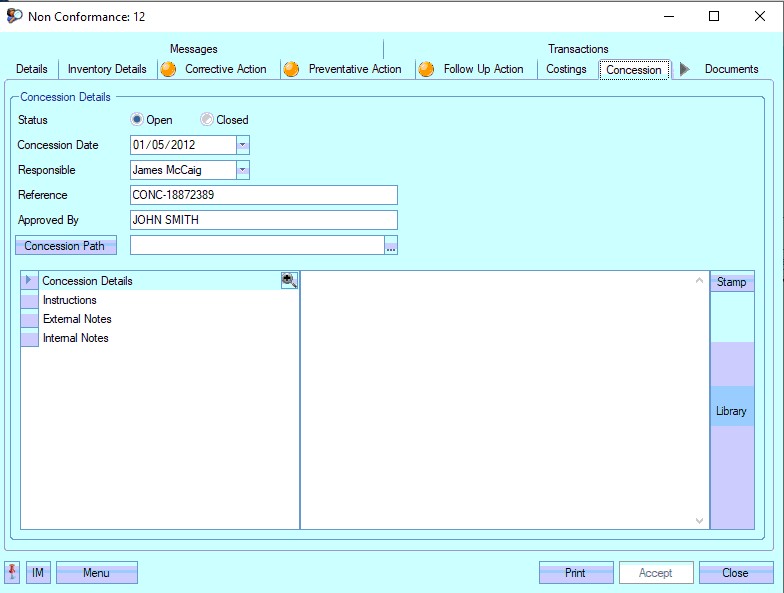This screenshot has width=784, height=593.
Task: Open the Concession Date calendar dropdown
Action: [242, 145]
